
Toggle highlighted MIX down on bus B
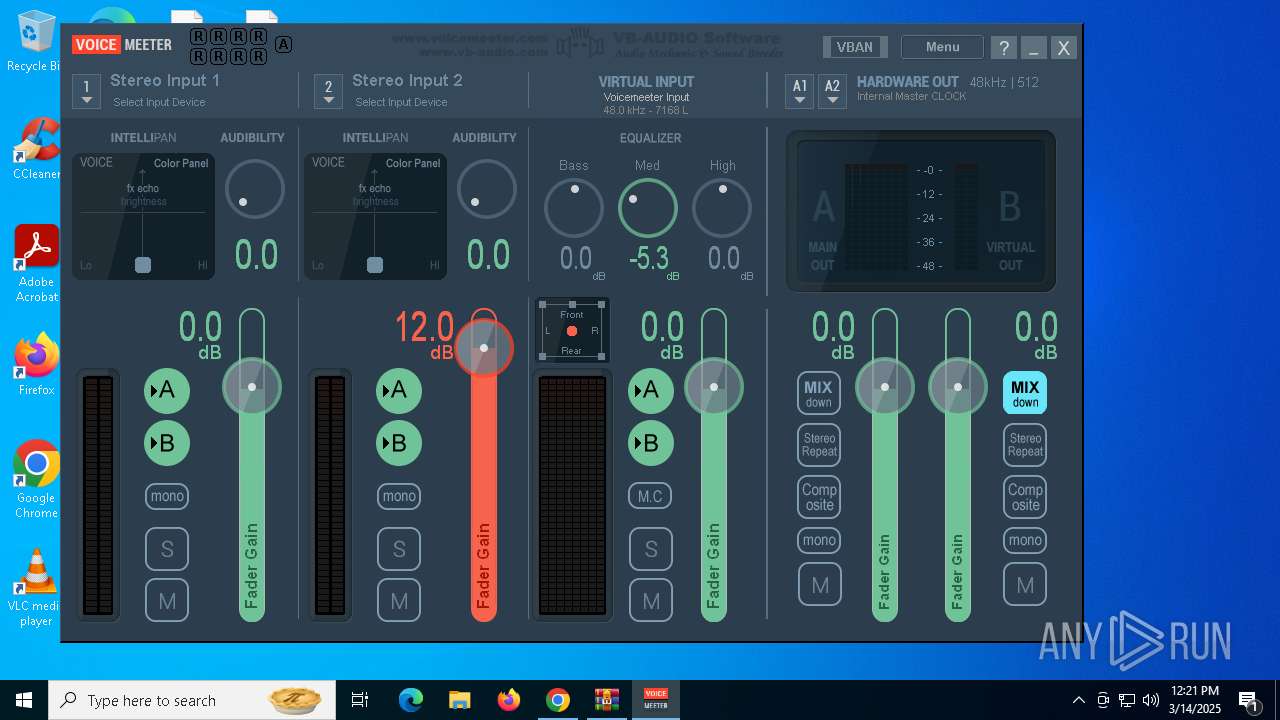[x=1025, y=393]
